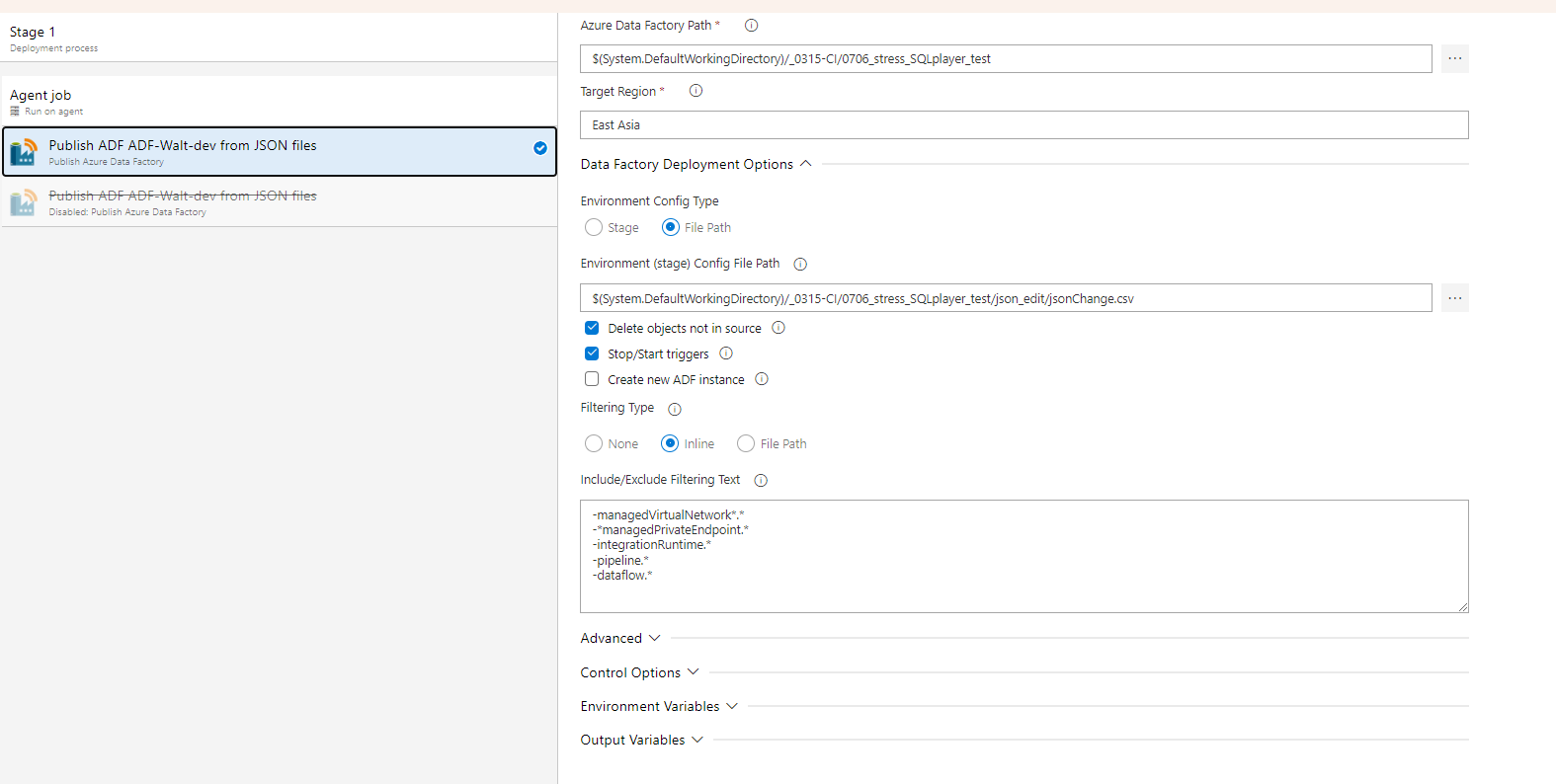Expand the Advanced section

(x=620, y=638)
